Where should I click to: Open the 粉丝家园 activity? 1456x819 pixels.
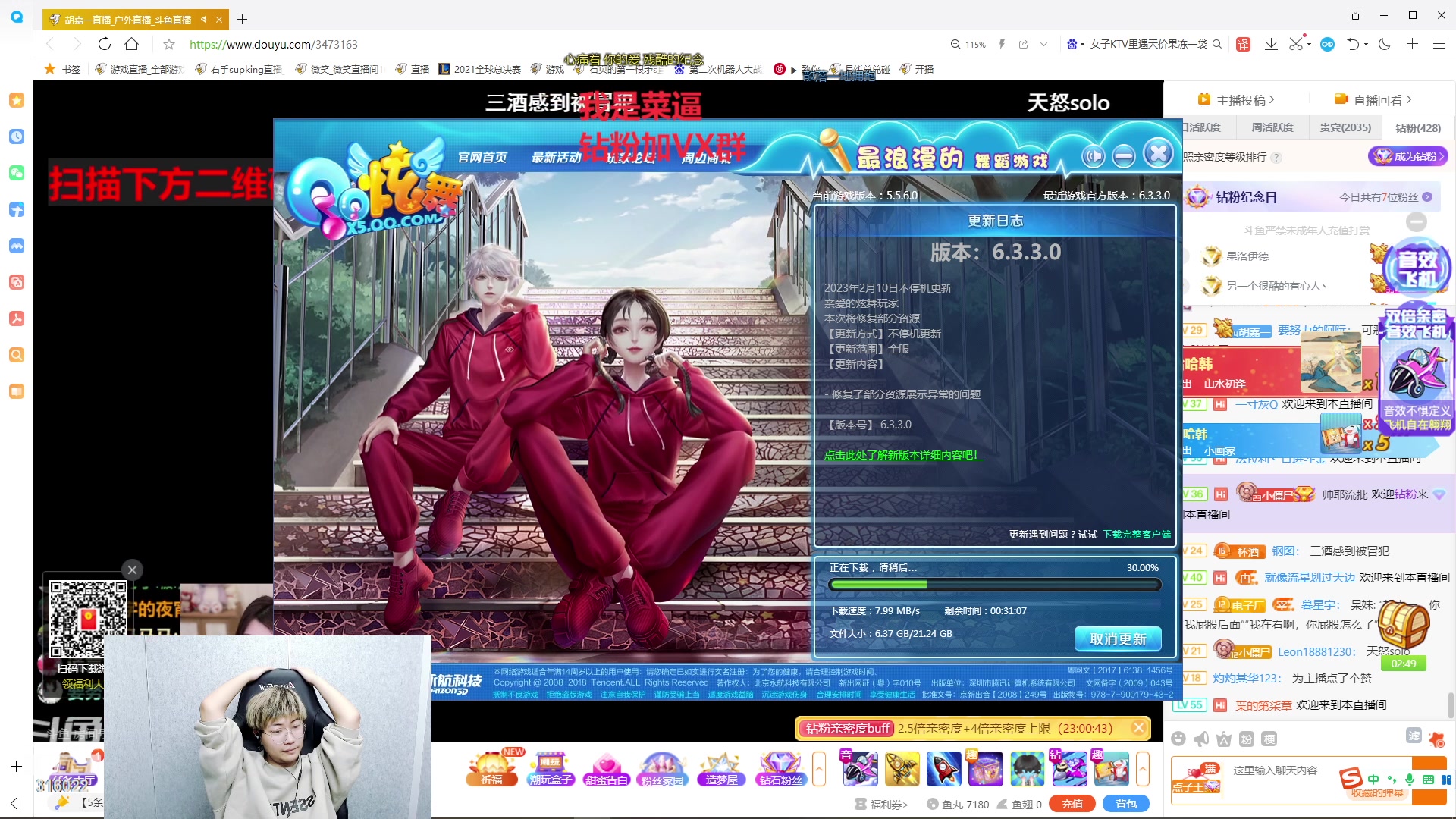pyautogui.click(x=663, y=768)
